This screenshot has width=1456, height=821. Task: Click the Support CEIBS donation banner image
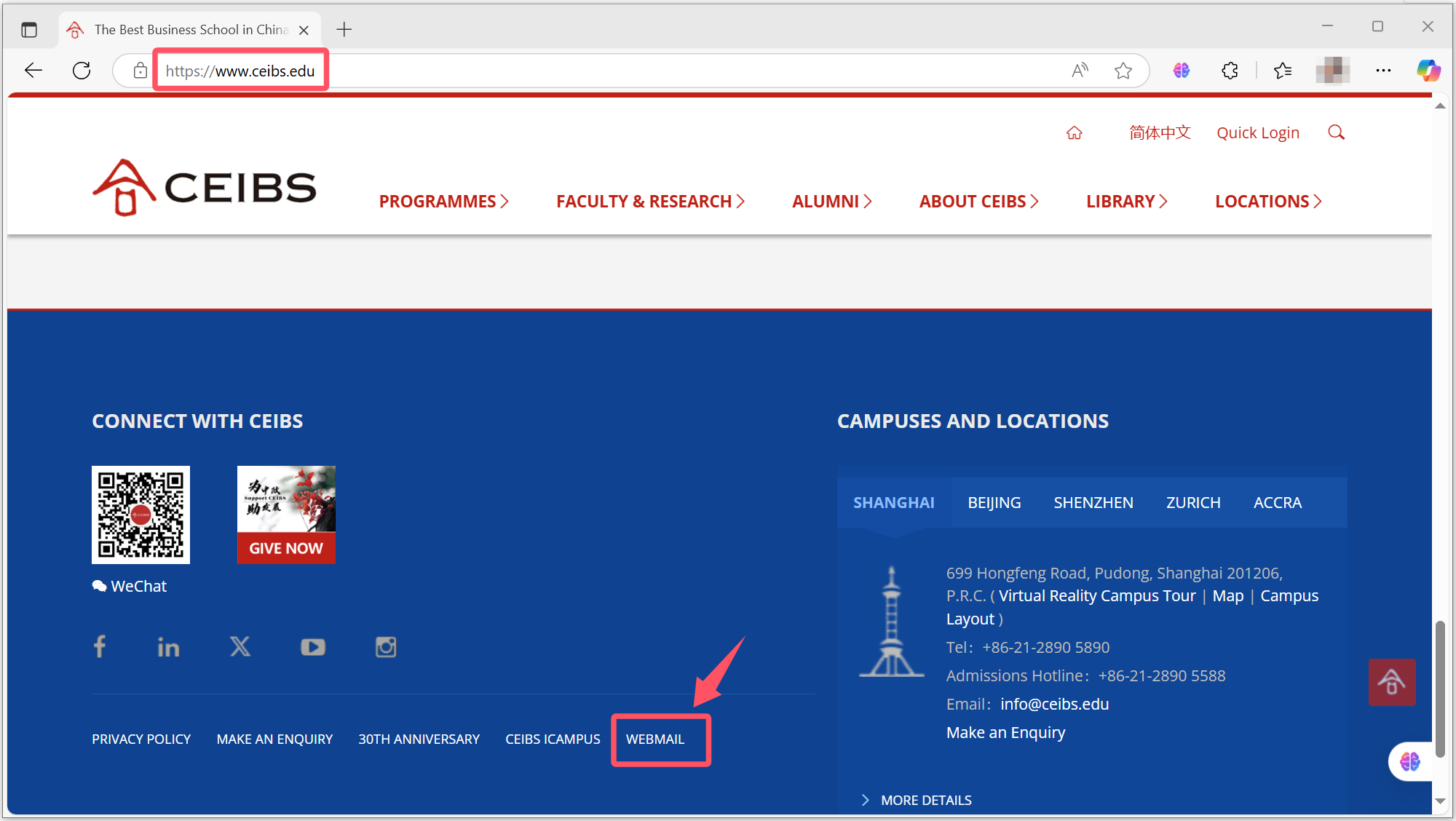pyautogui.click(x=286, y=499)
